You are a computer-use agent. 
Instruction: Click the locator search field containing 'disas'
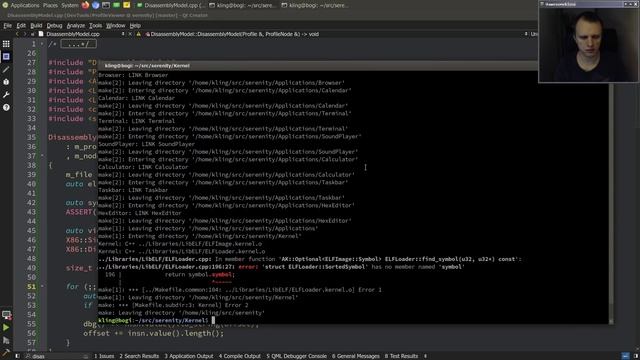point(56,356)
